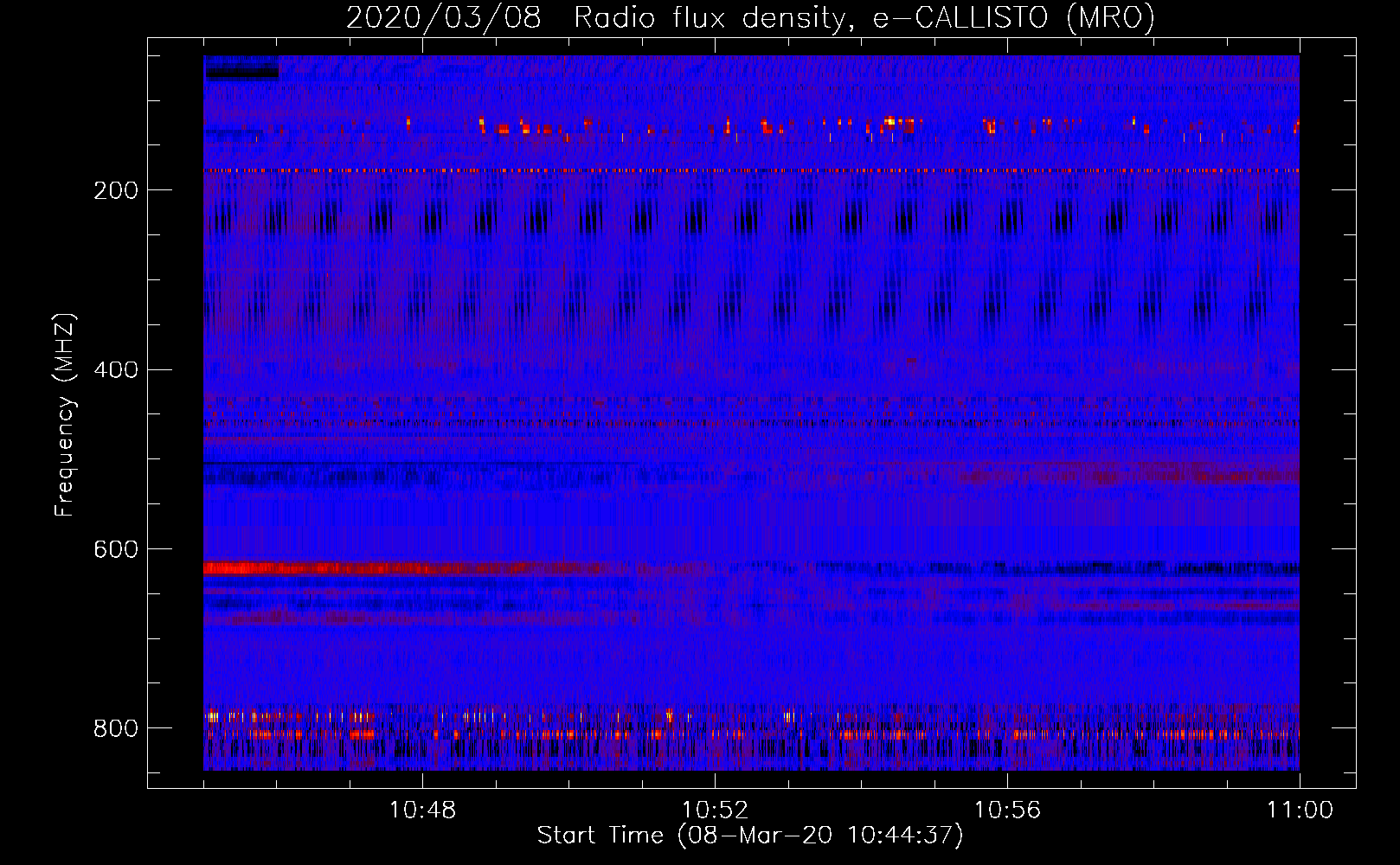Click the black rectangle at the spectrogram's top-left corner
The width and height of the screenshot is (1400, 865).
tap(241, 74)
